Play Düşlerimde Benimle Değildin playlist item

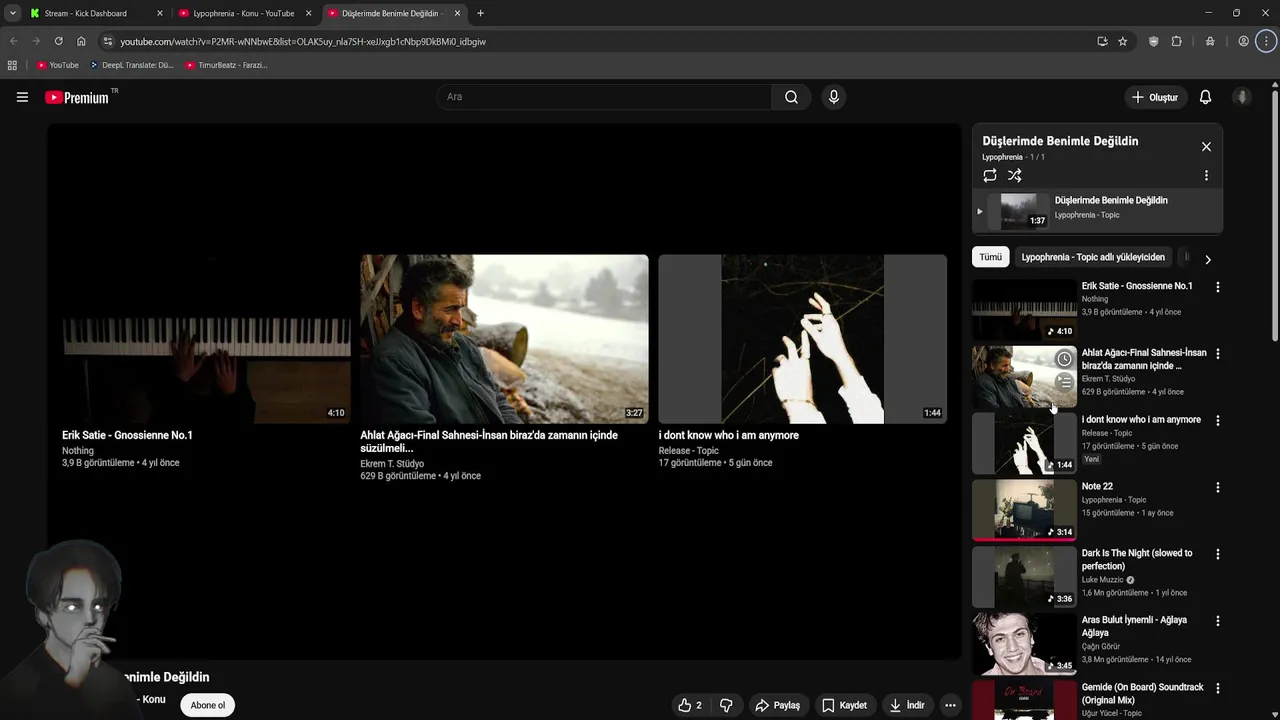pos(1098,211)
